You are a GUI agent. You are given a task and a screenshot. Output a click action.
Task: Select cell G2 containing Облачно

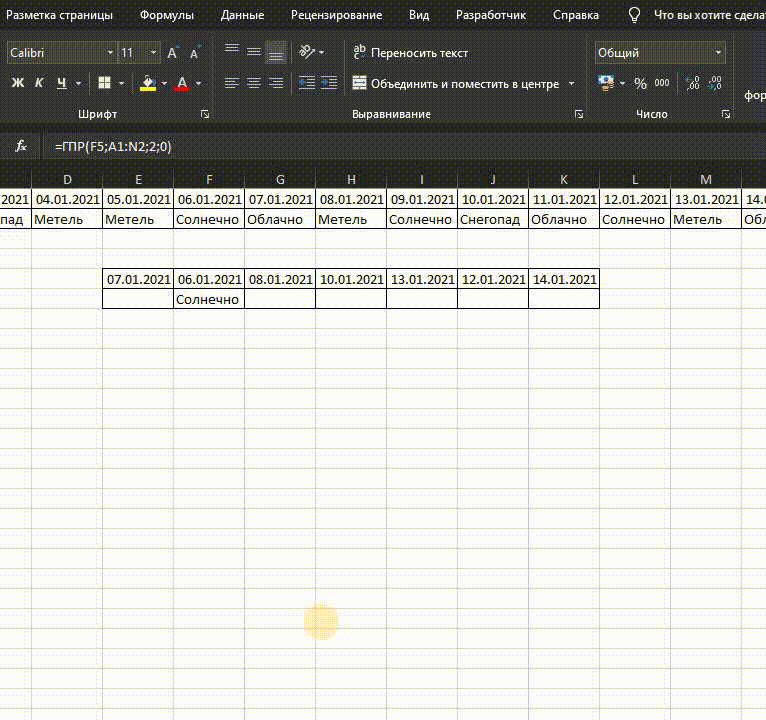coord(280,219)
